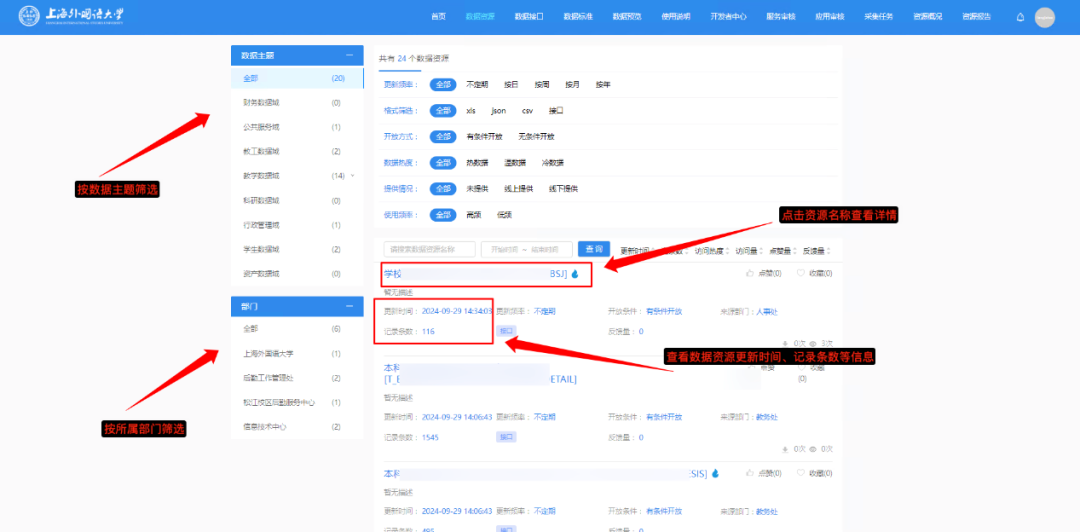Viewport: 1080px width, 532px height.
Task: Go to 首页 in the top navigation
Action: [438, 17]
